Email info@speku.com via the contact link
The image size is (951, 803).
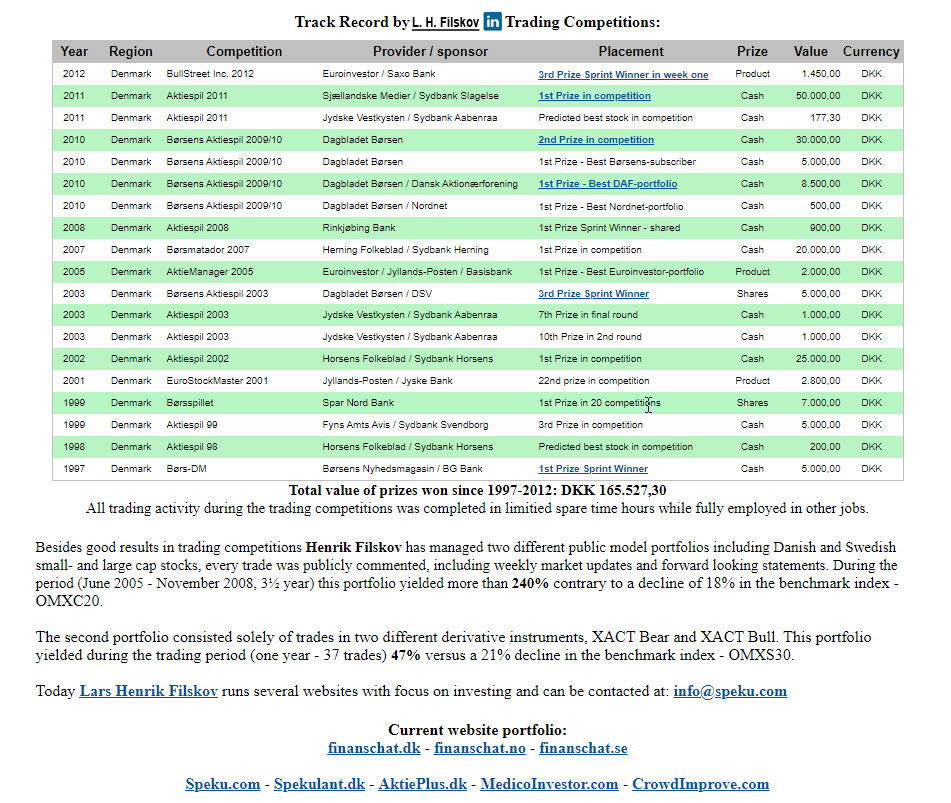click(730, 691)
